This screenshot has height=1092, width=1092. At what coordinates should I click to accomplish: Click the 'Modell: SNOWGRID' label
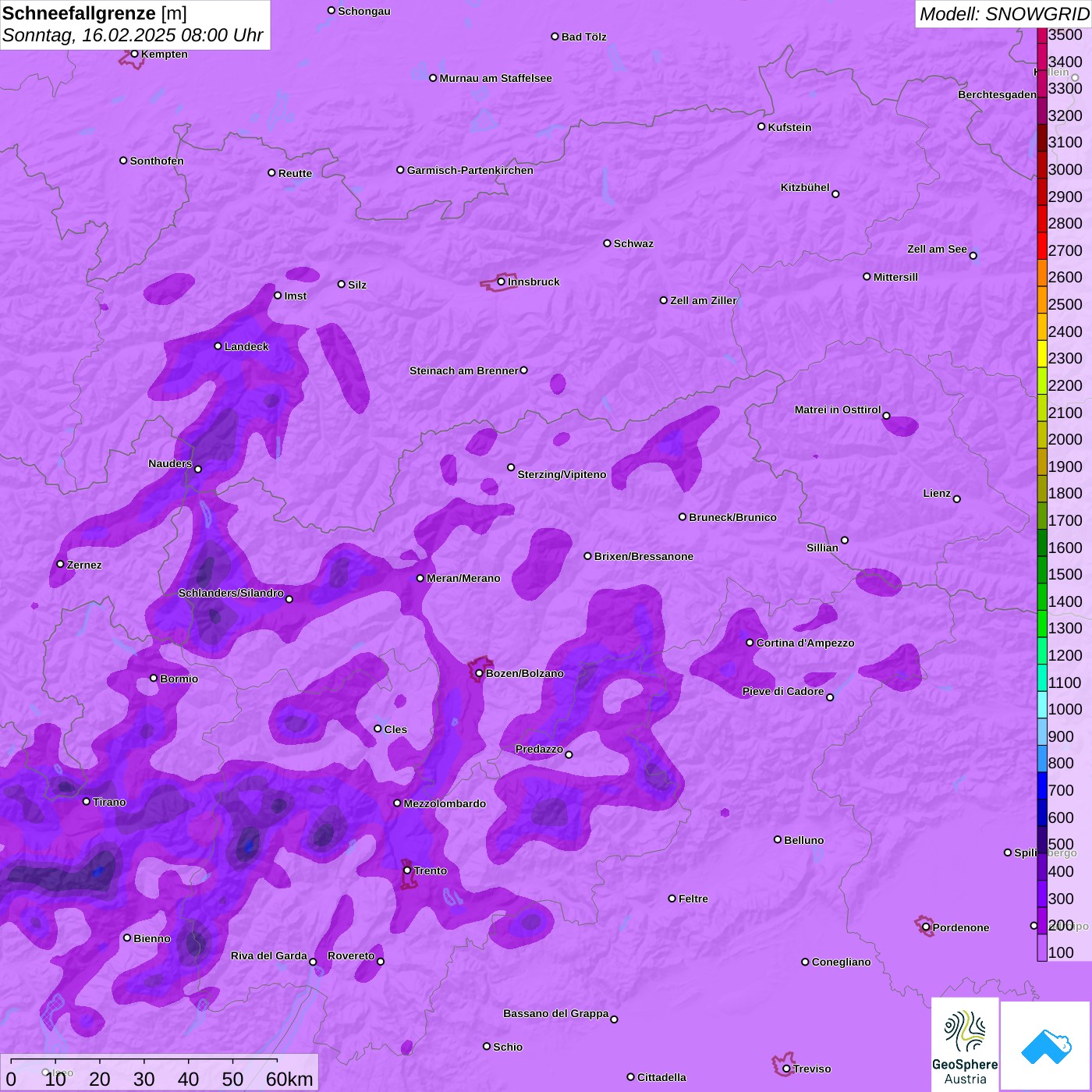coord(1004,14)
